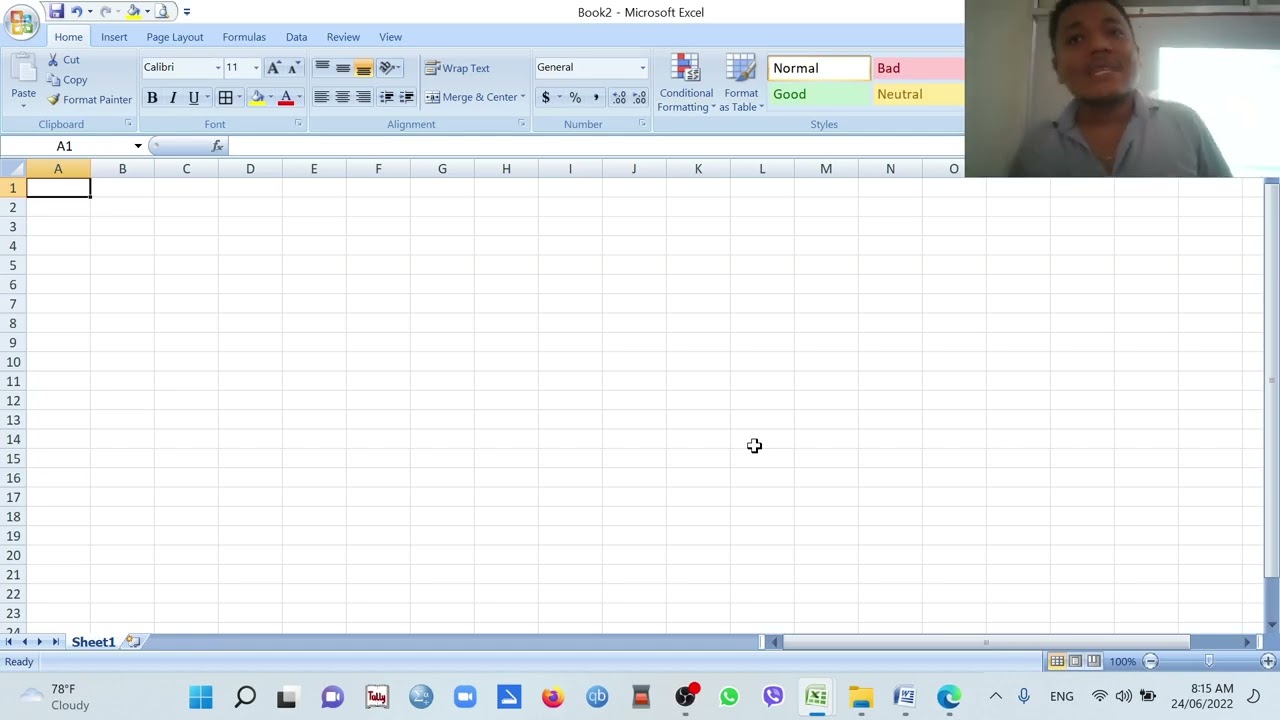Increase indent
Screen dimensions: 1280x720
point(406,97)
